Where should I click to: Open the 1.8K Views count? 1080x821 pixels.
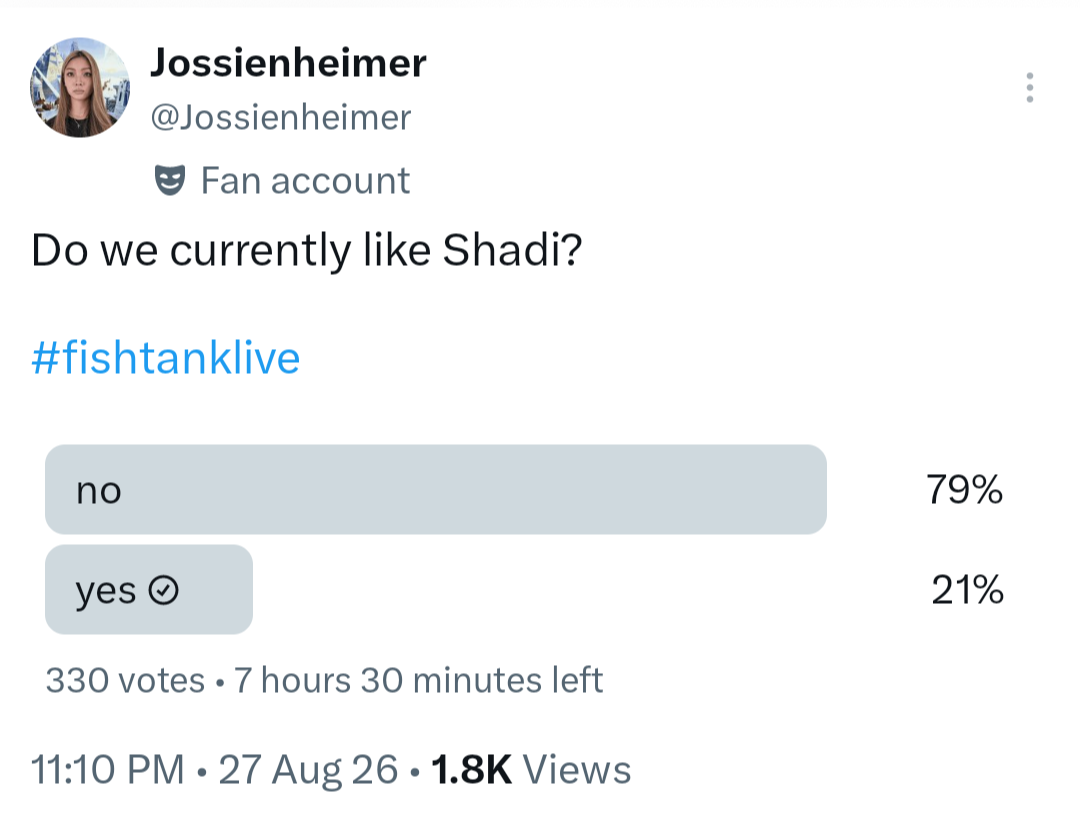click(x=530, y=769)
